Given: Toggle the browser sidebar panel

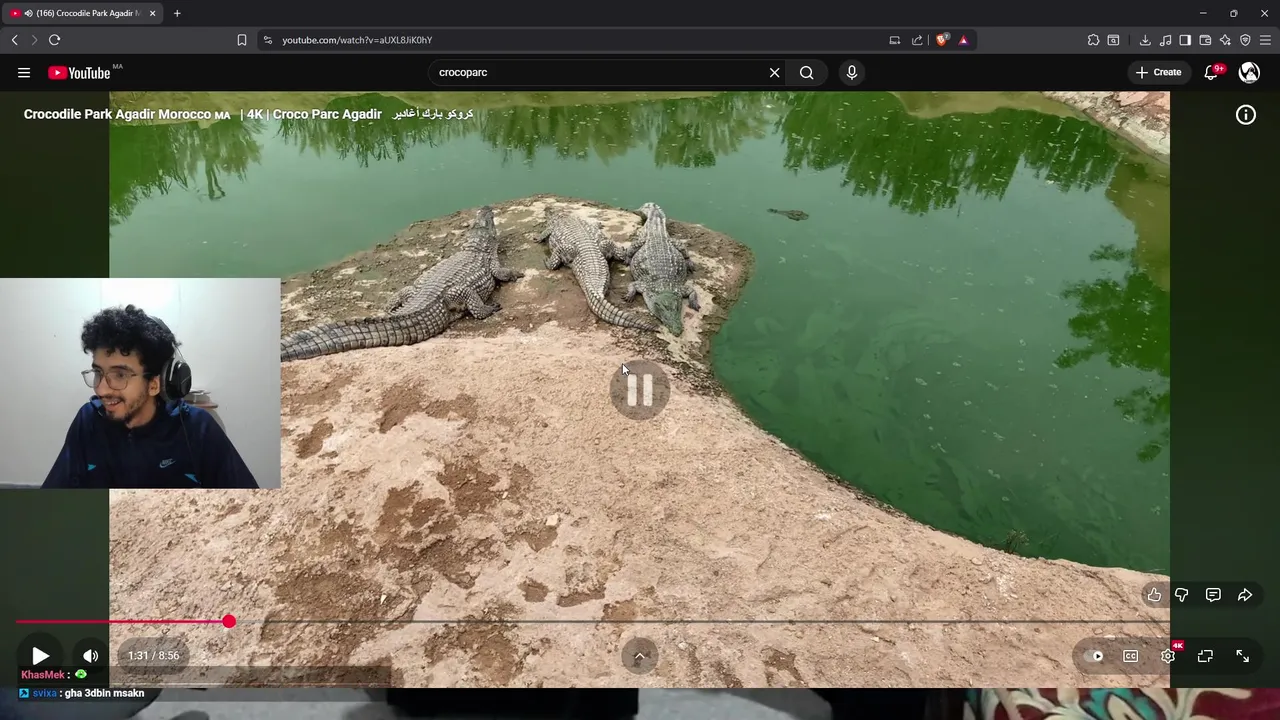Looking at the screenshot, I should point(1185,40).
